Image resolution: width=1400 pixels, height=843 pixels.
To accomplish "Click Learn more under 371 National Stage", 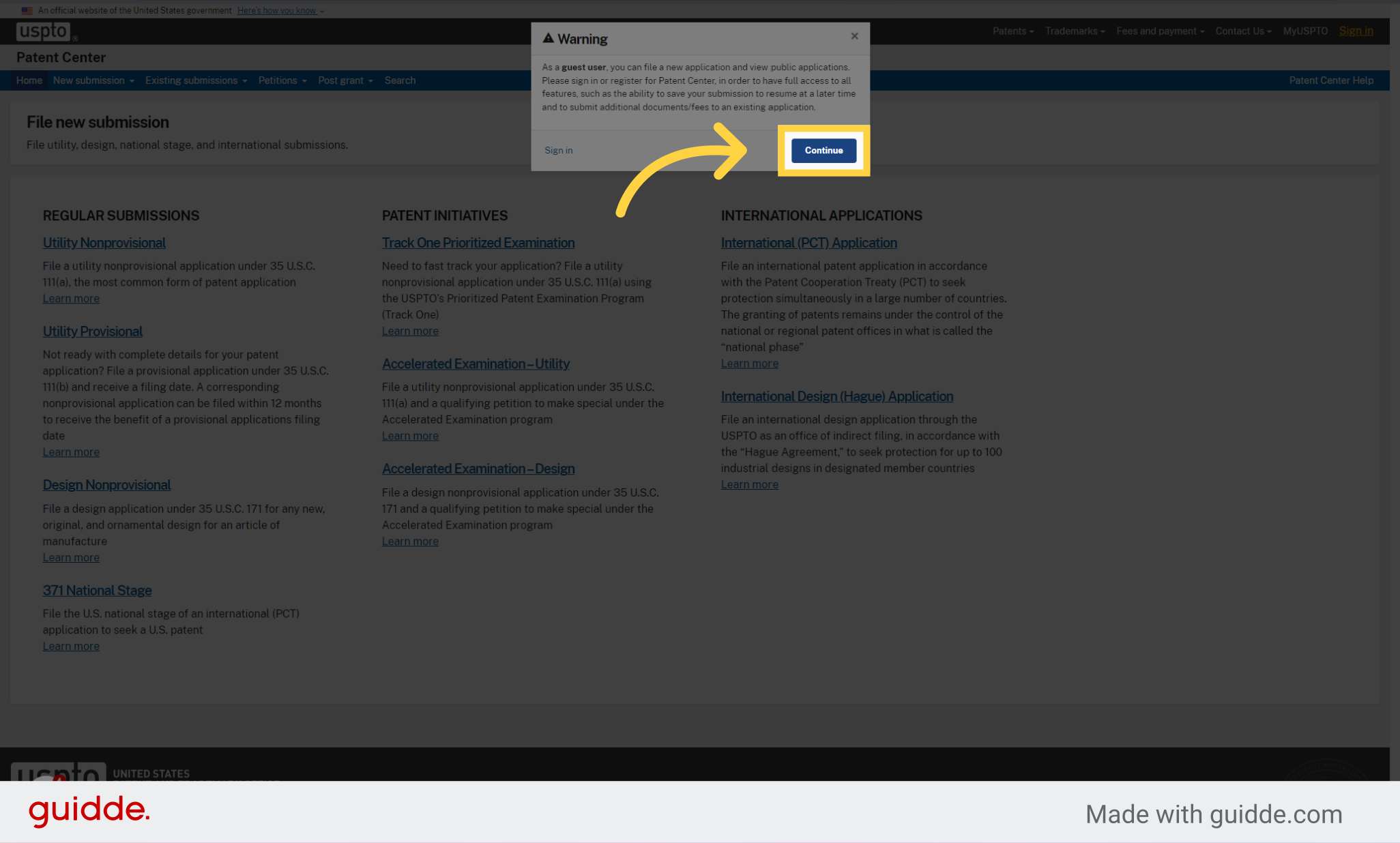I will (71, 646).
